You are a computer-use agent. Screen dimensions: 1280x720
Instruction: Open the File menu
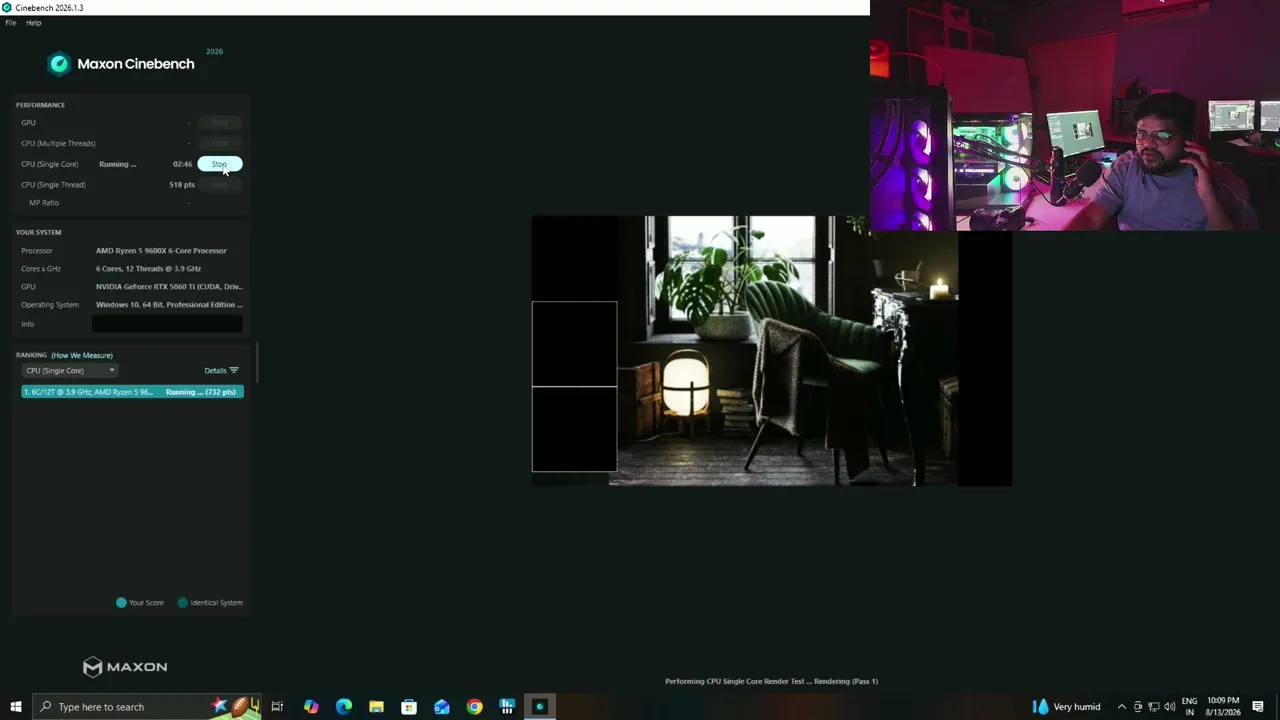click(11, 23)
